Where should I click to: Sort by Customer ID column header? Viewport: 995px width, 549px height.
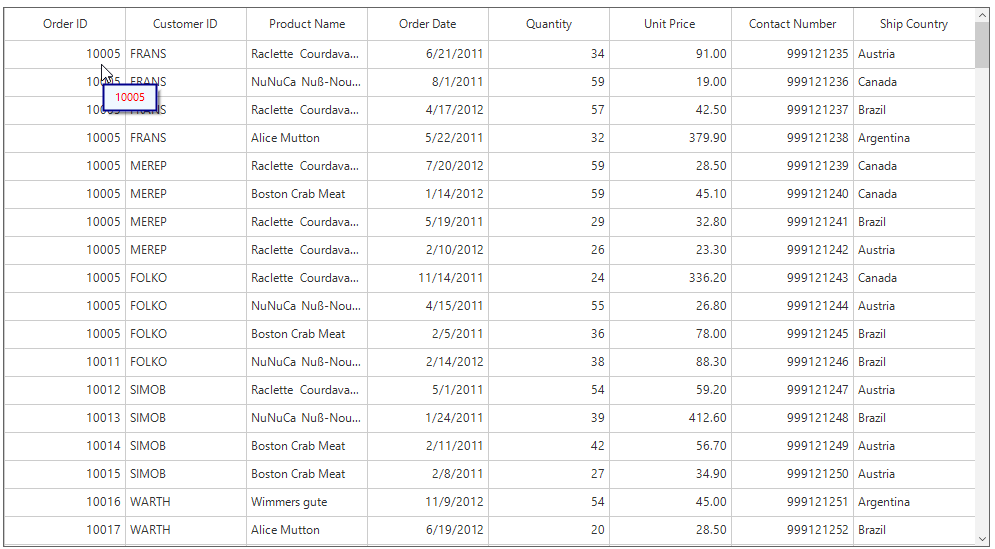[185, 24]
